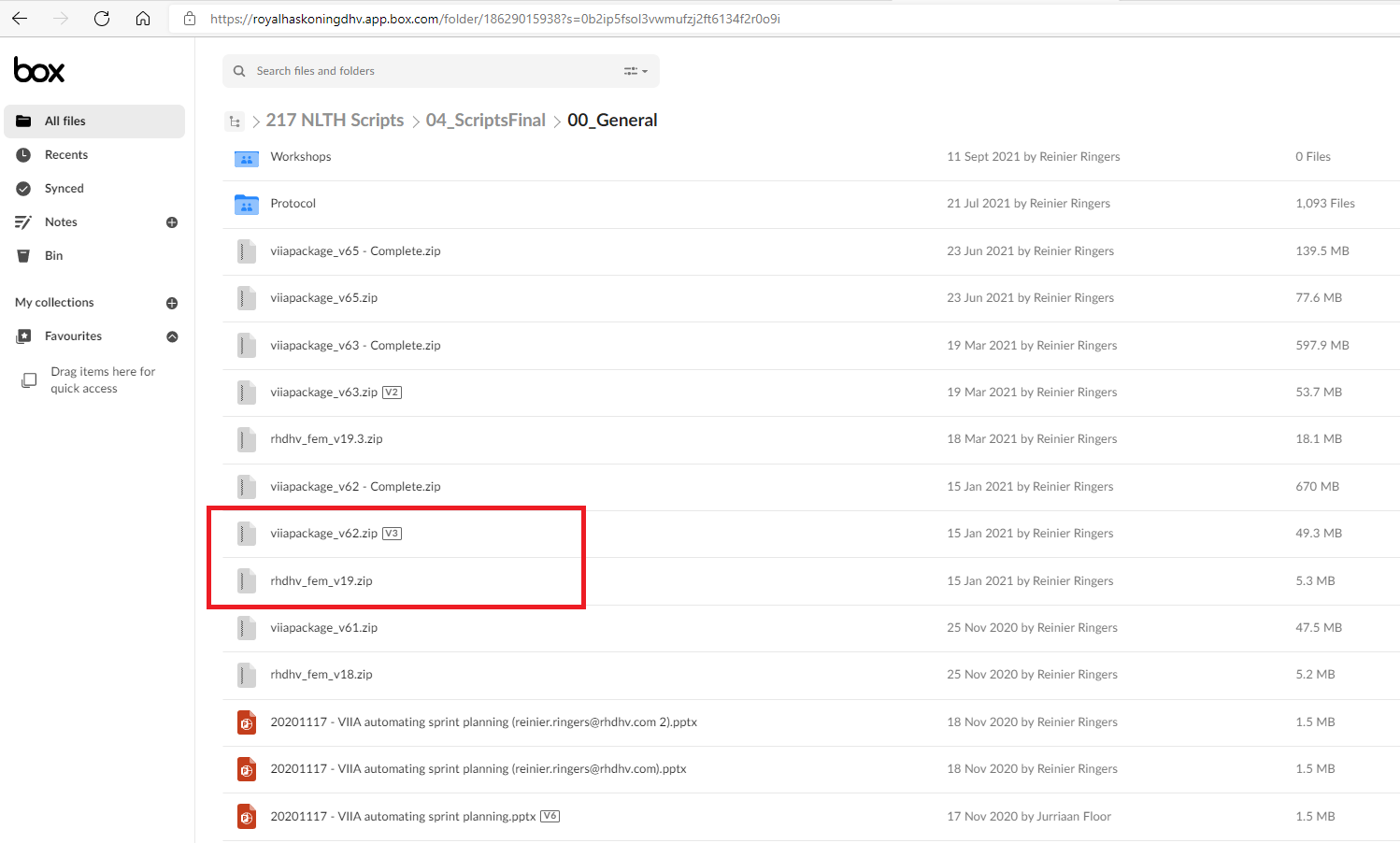Image resolution: width=1400 pixels, height=843 pixels.
Task: Open '20201117 - VIIA automating sprint planning.pptx'
Action: coord(403,817)
